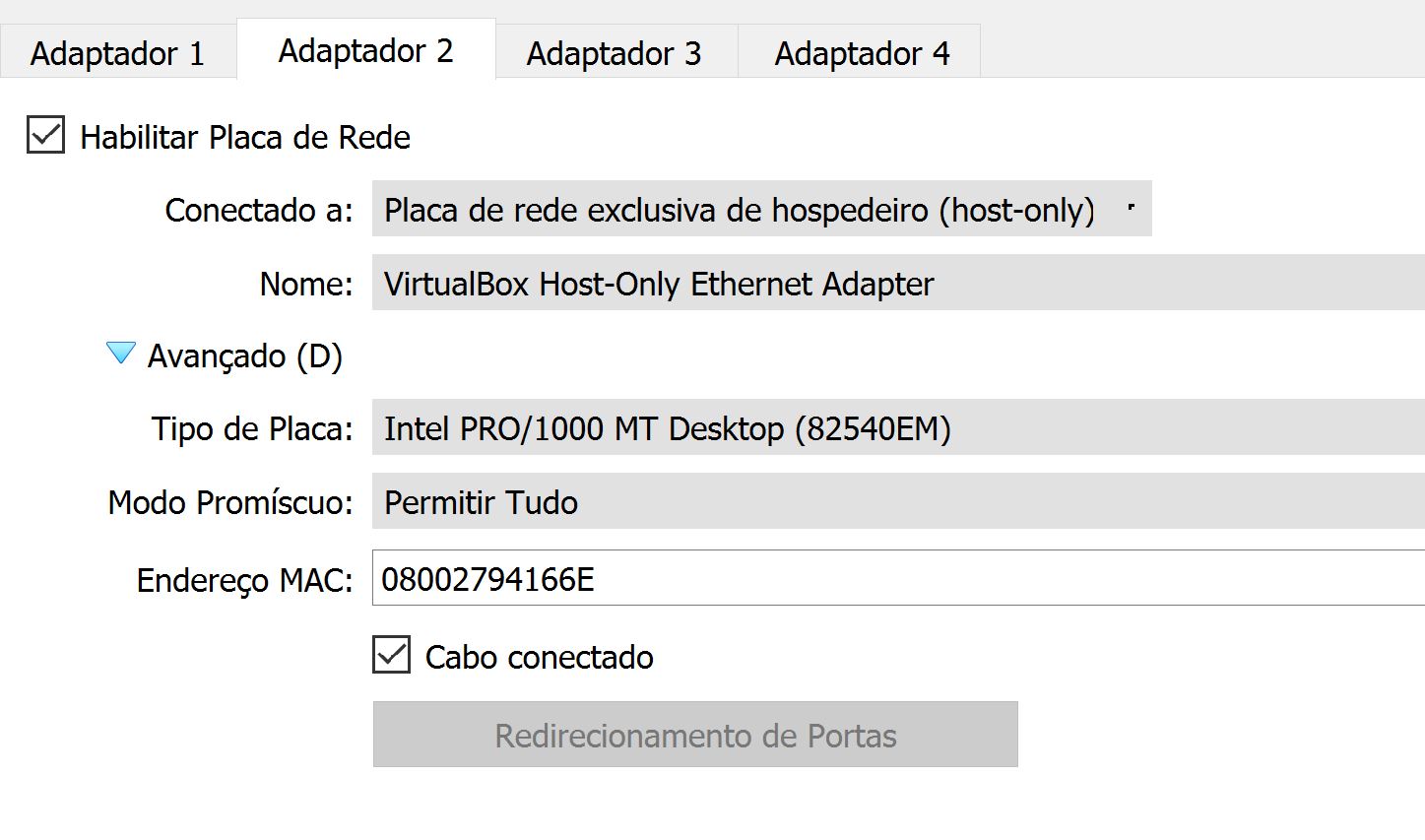Open the Tipo de Placa Intel PRO/1000 dropdown

pos(898,427)
